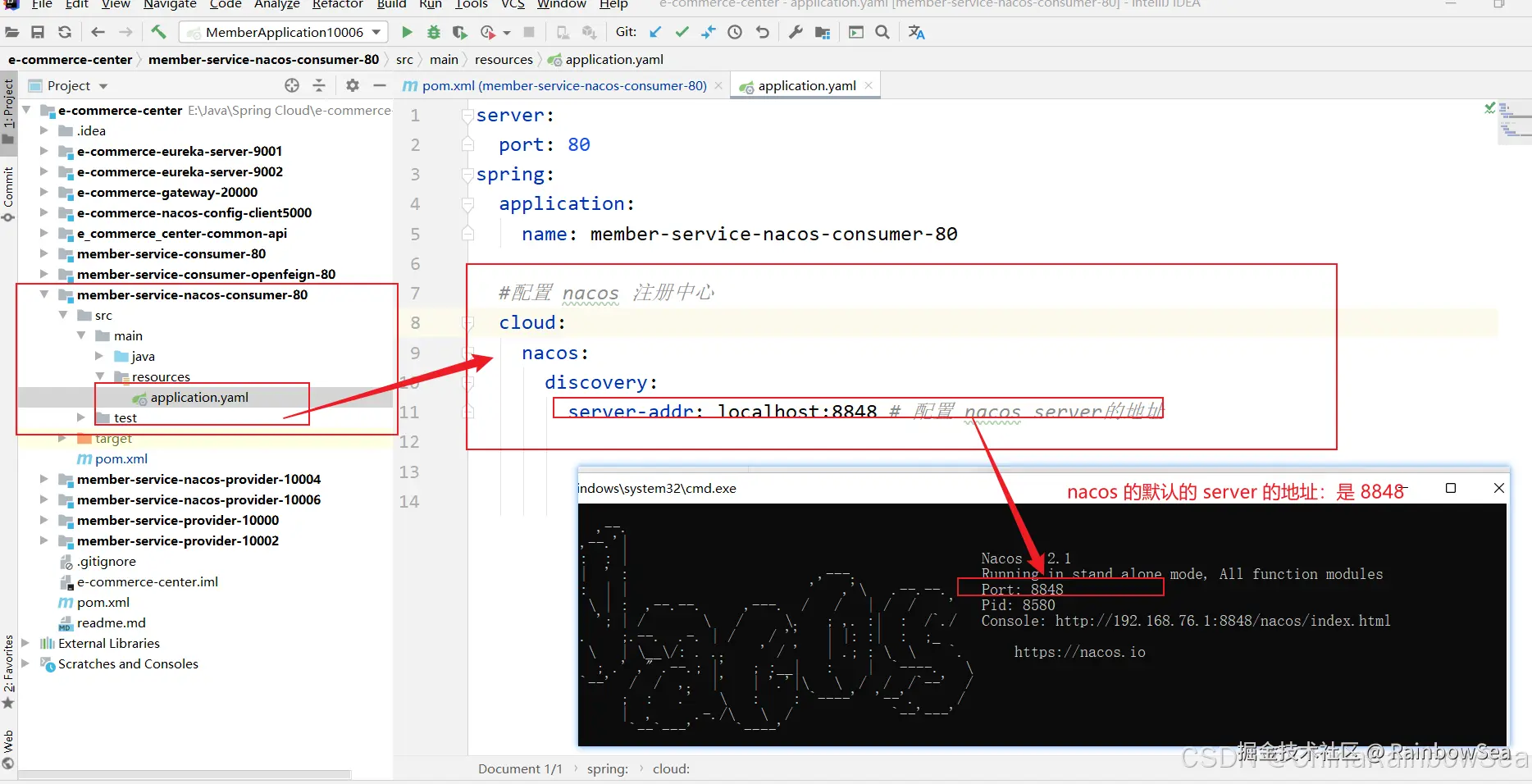Maximize the cmd.exe Nacos window
Viewport: 1532px width, 784px height.
1450,488
